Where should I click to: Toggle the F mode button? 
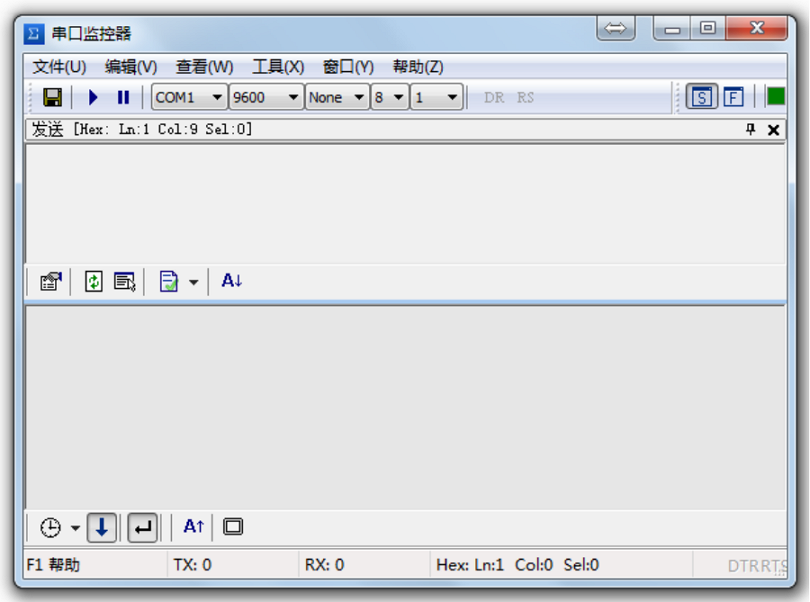click(x=733, y=97)
